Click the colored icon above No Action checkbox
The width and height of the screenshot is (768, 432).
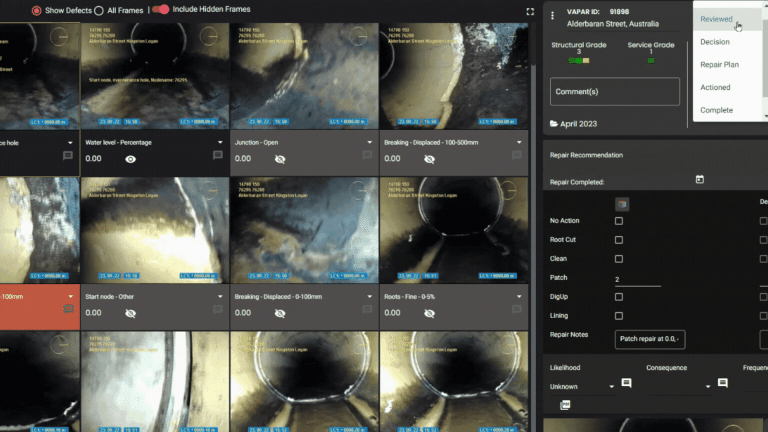tap(622, 204)
